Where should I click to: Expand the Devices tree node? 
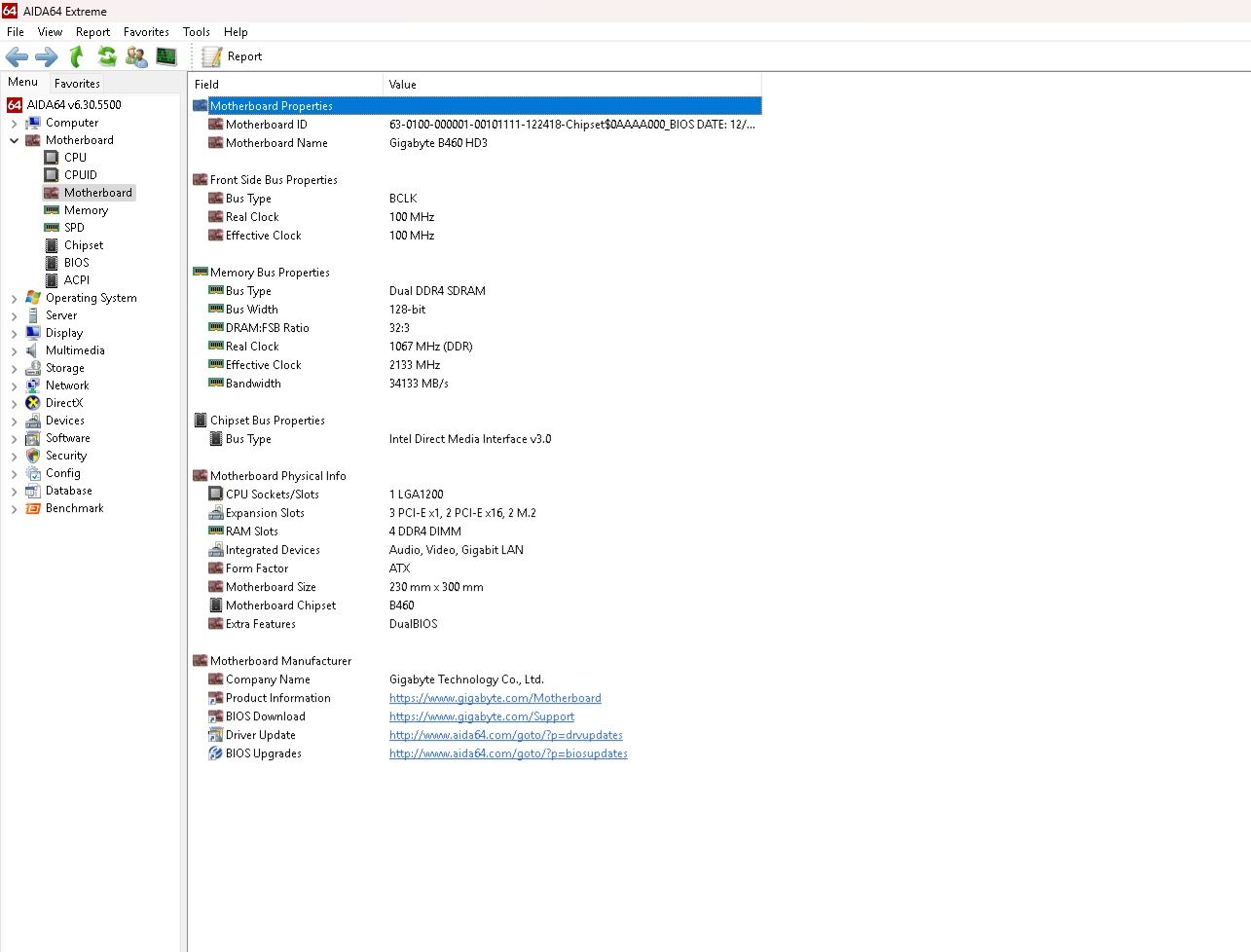tap(14, 421)
